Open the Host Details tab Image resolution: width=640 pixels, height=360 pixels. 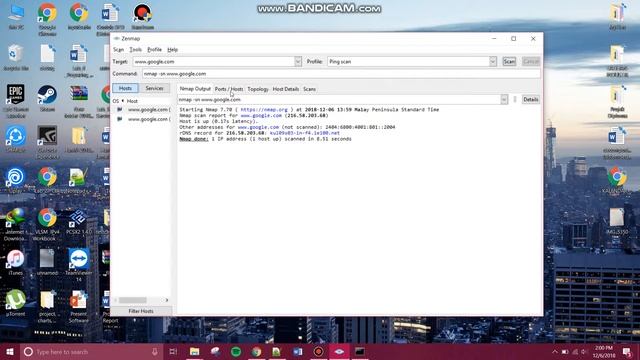point(286,89)
